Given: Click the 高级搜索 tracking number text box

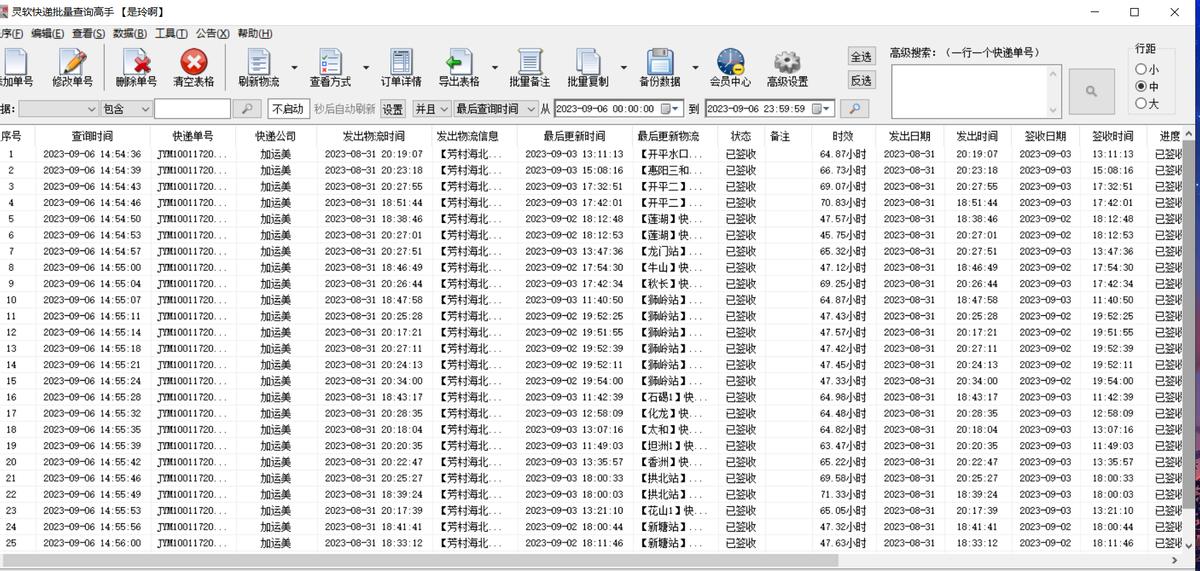Looking at the screenshot, I should tap(975, 91).
